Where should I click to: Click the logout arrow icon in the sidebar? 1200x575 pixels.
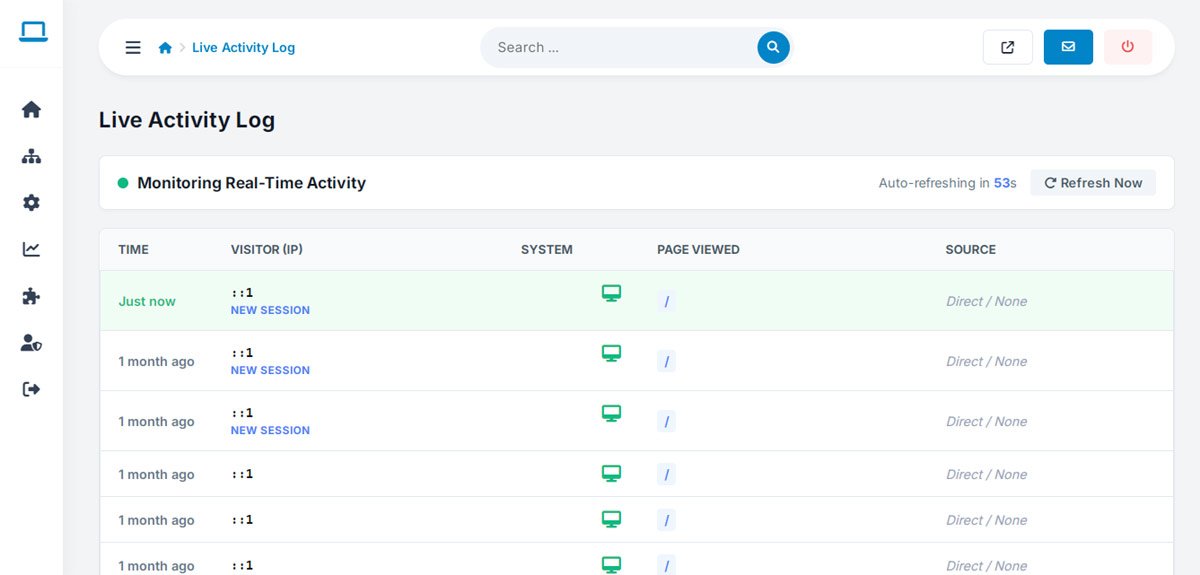coord(31,389)
